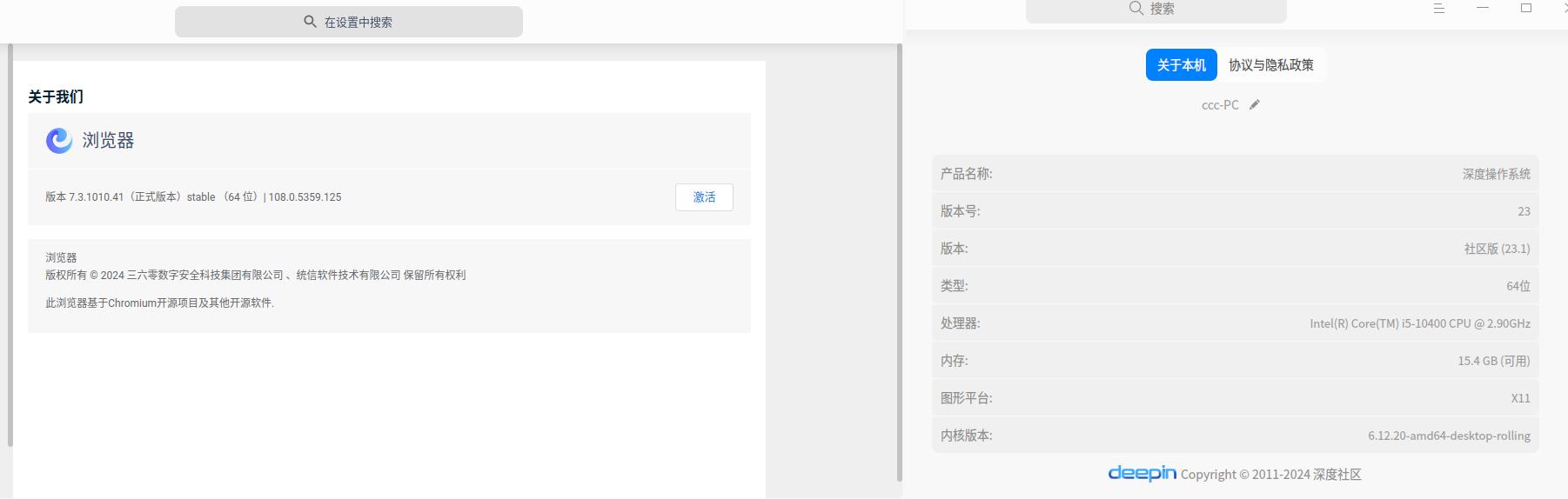1568x499 pixels.
Task: Click the 浏览器 title next to logo
Action: pos(108,141)
